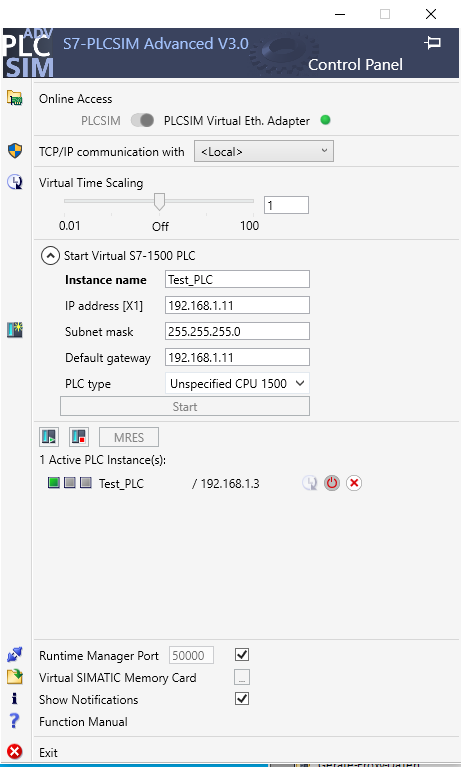Uncheck the Show Notifications checkbox
This screenshot has width=461, height=767.
pos(242,699)
